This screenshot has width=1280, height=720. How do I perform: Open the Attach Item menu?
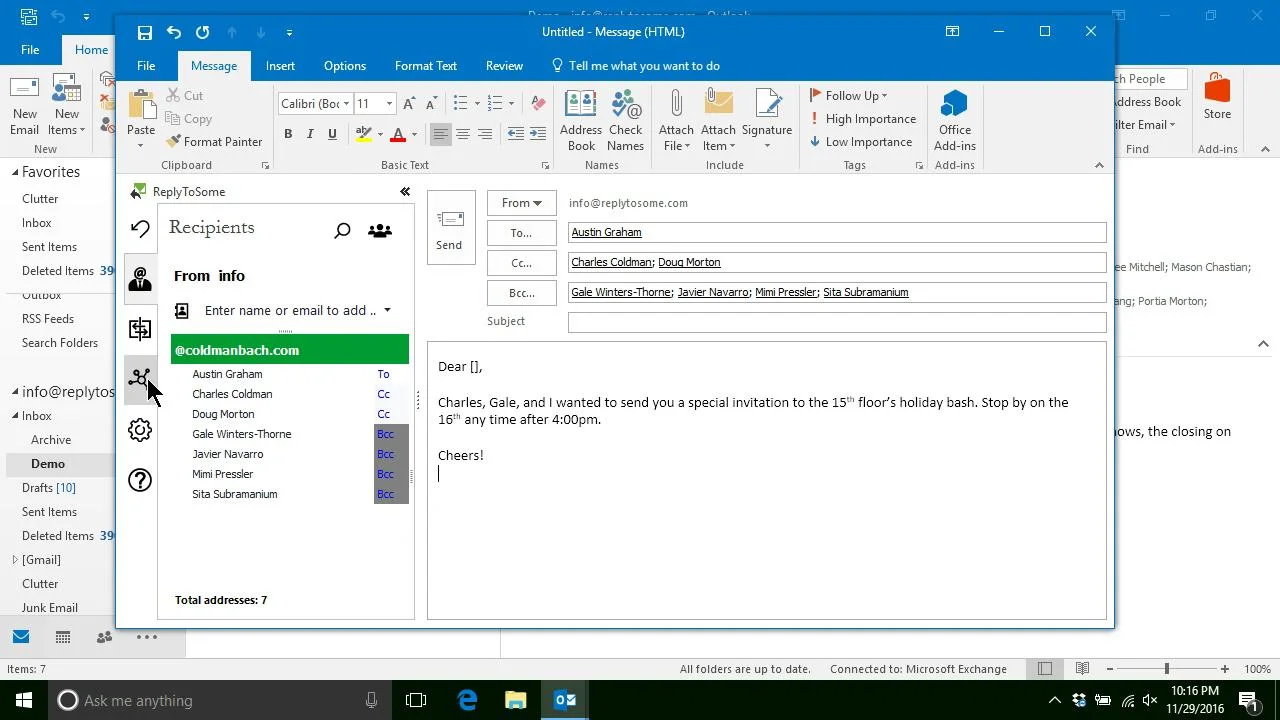(x=718, y=120)
